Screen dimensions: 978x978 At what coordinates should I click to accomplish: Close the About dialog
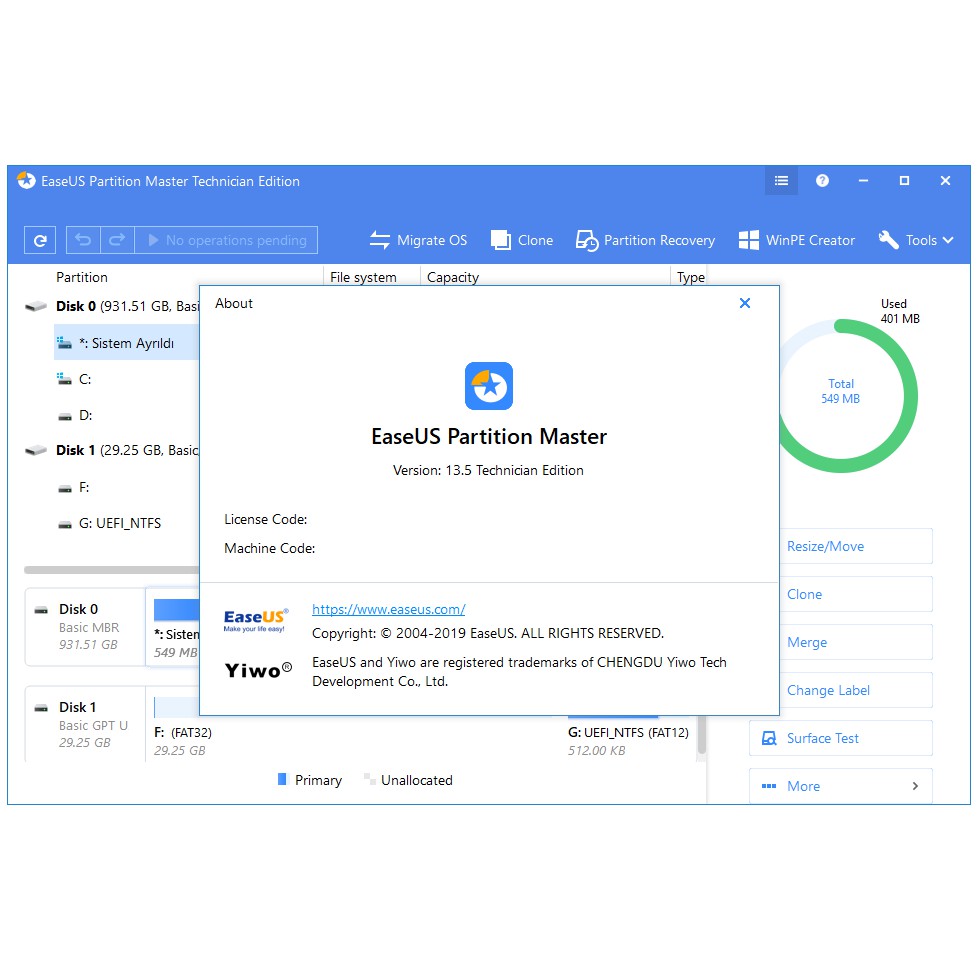tap(744, 303)
